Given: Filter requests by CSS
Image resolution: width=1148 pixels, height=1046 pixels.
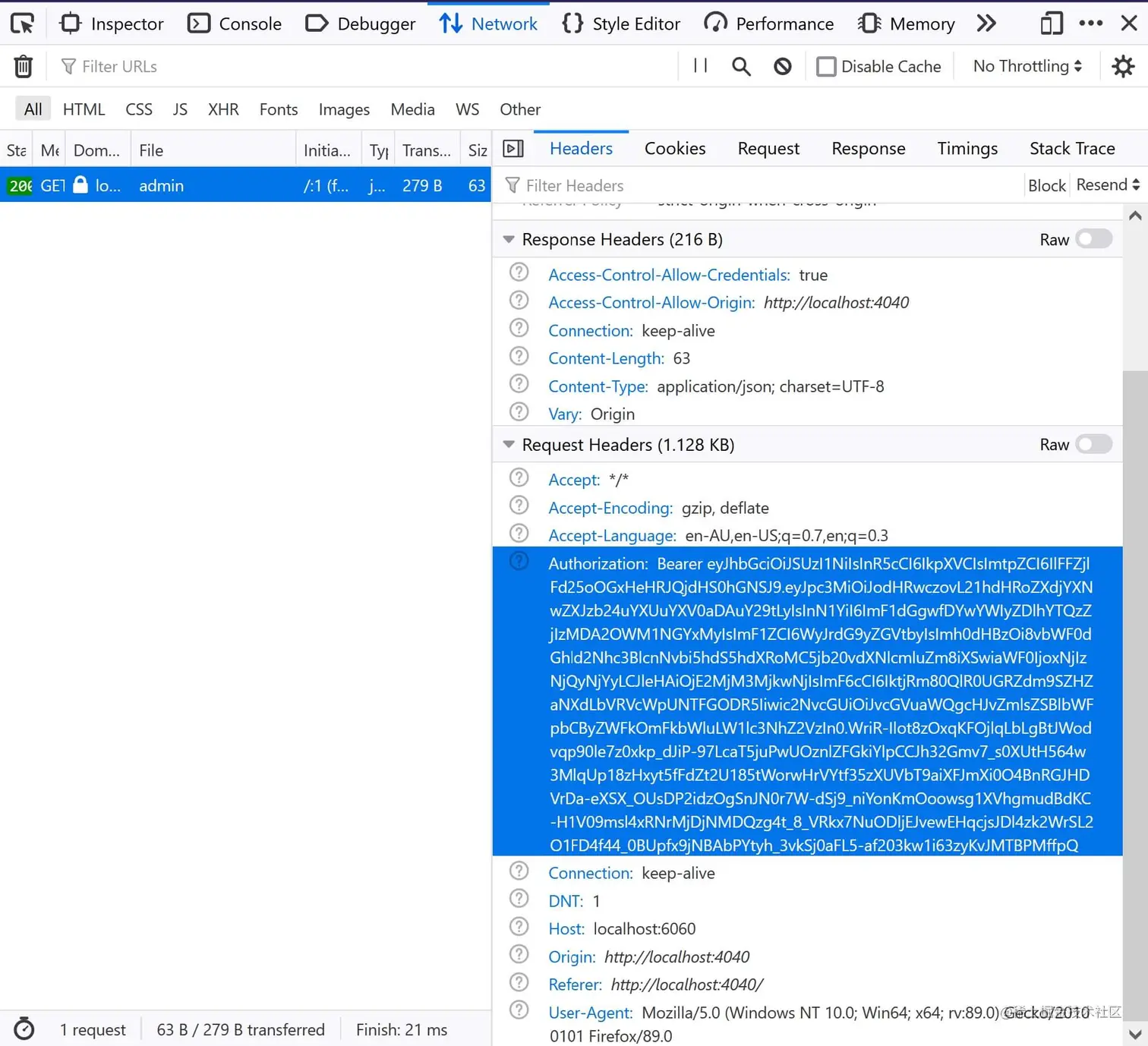Looking at the screenshot, I should tap(139, 109).
